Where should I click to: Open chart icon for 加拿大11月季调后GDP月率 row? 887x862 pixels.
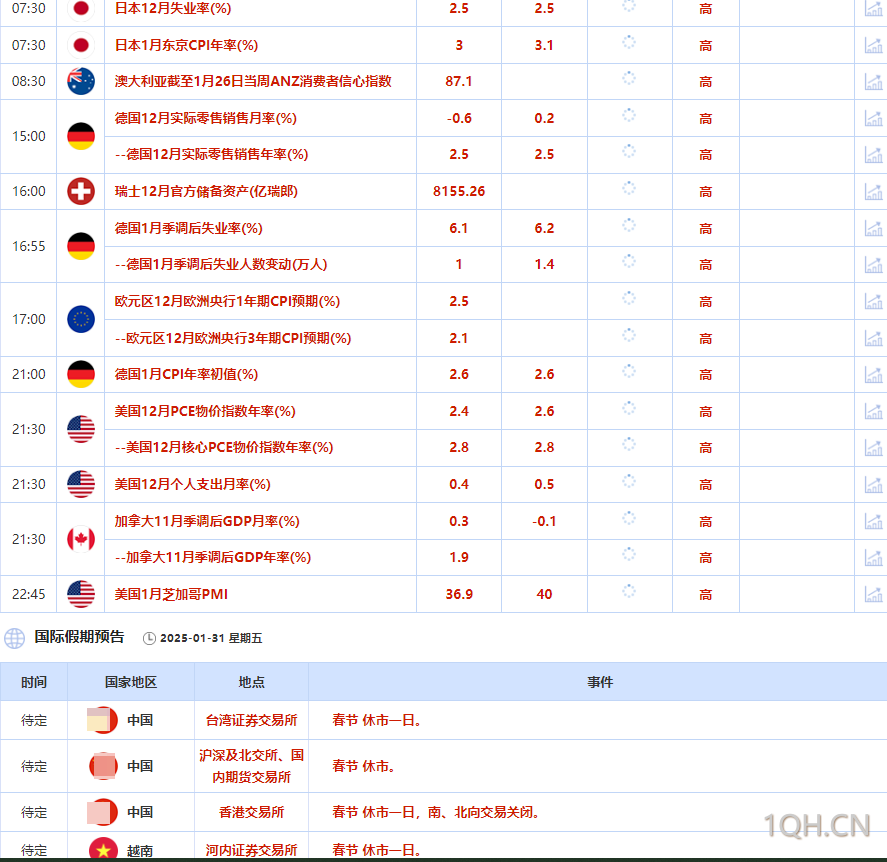tap(873, 521)
